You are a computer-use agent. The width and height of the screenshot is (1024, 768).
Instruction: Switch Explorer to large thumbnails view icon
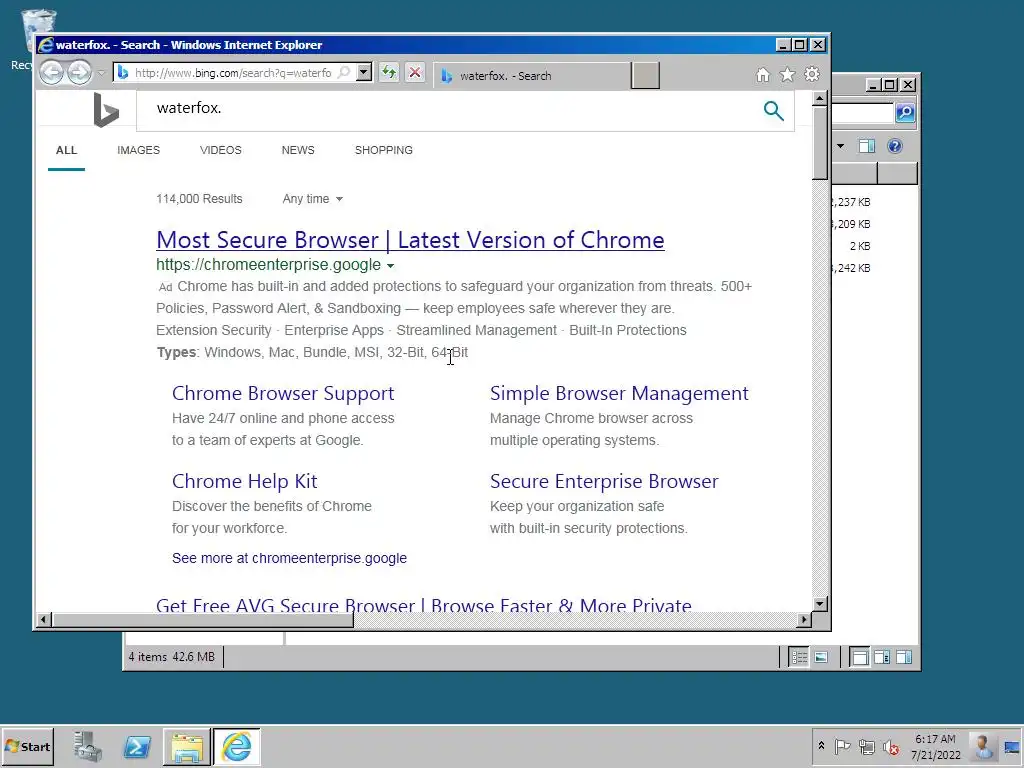pyautogui.click(x=821, y=658)
